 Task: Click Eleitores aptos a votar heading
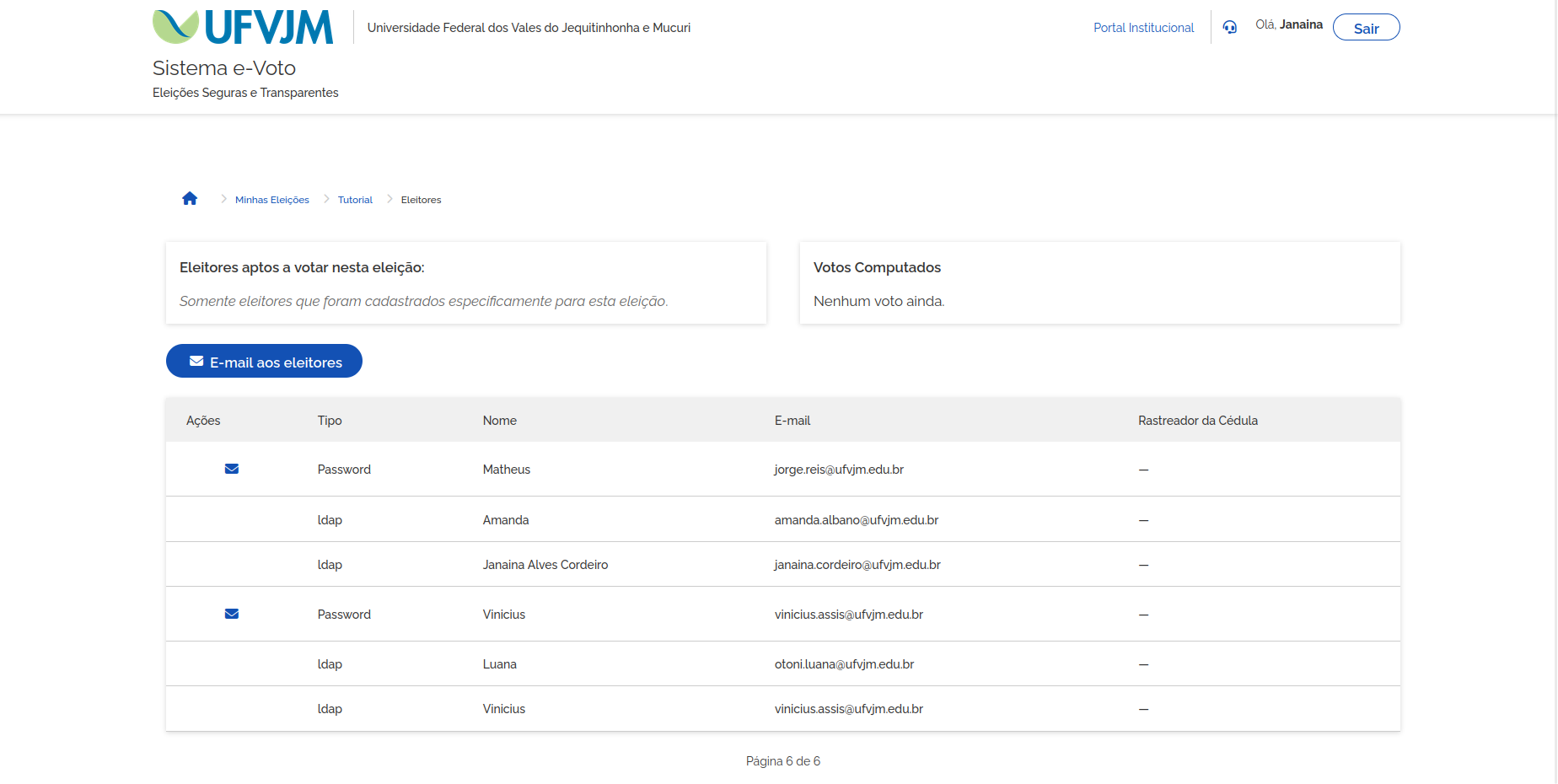point(302,267)
